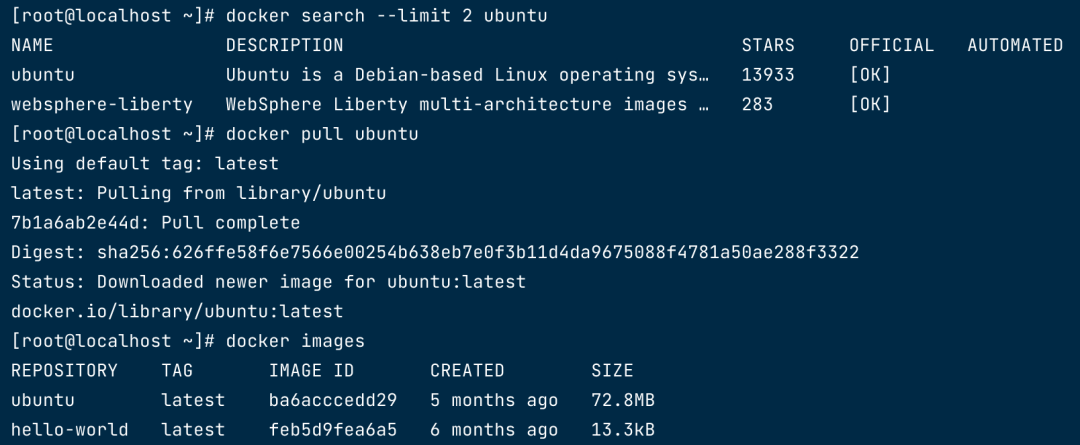Click the OFFICIAL column header
This screenshot has height=445, width=1080.
[891, 45]
